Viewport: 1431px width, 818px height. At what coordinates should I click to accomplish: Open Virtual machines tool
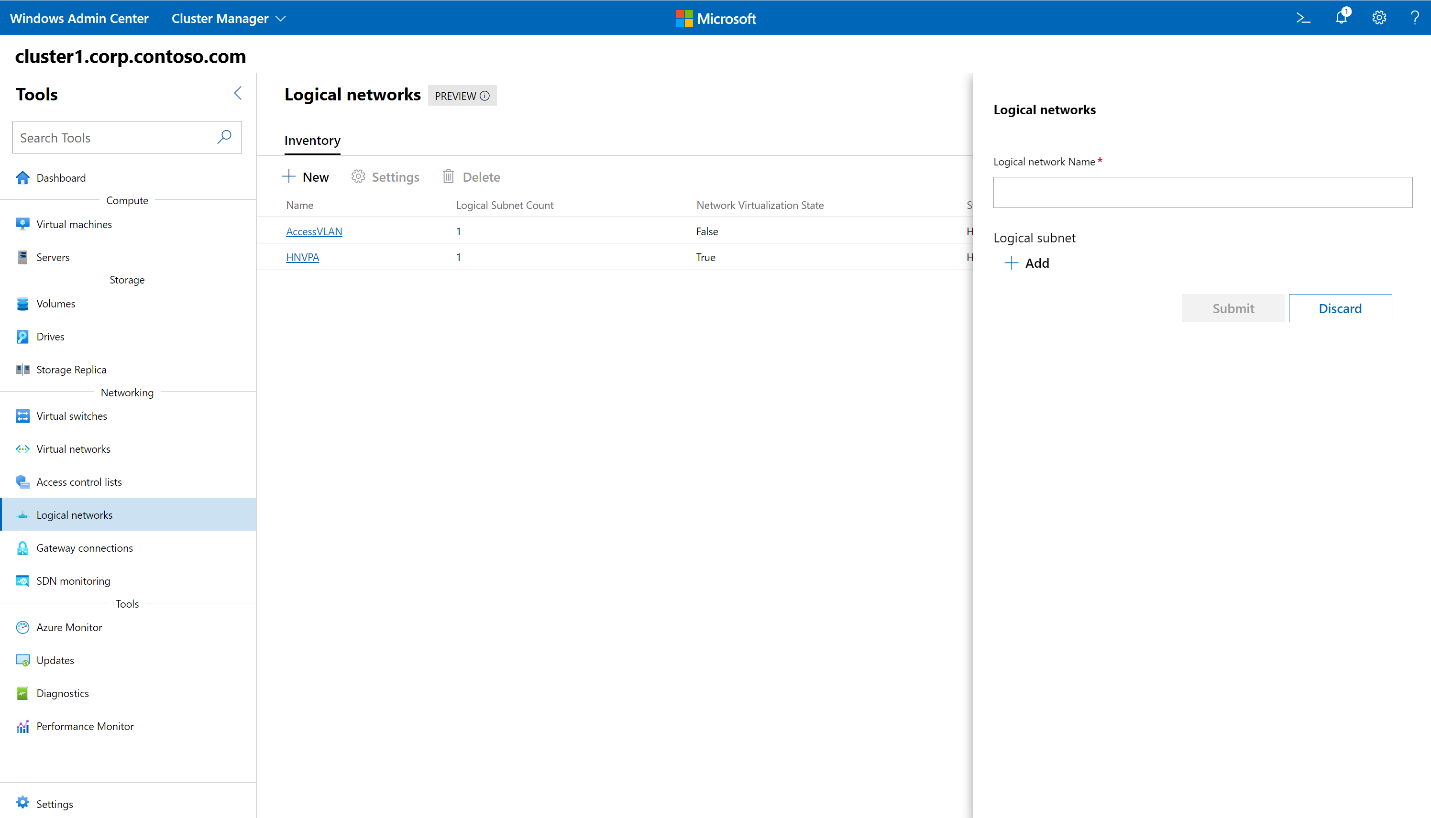[x=128, y=224]
